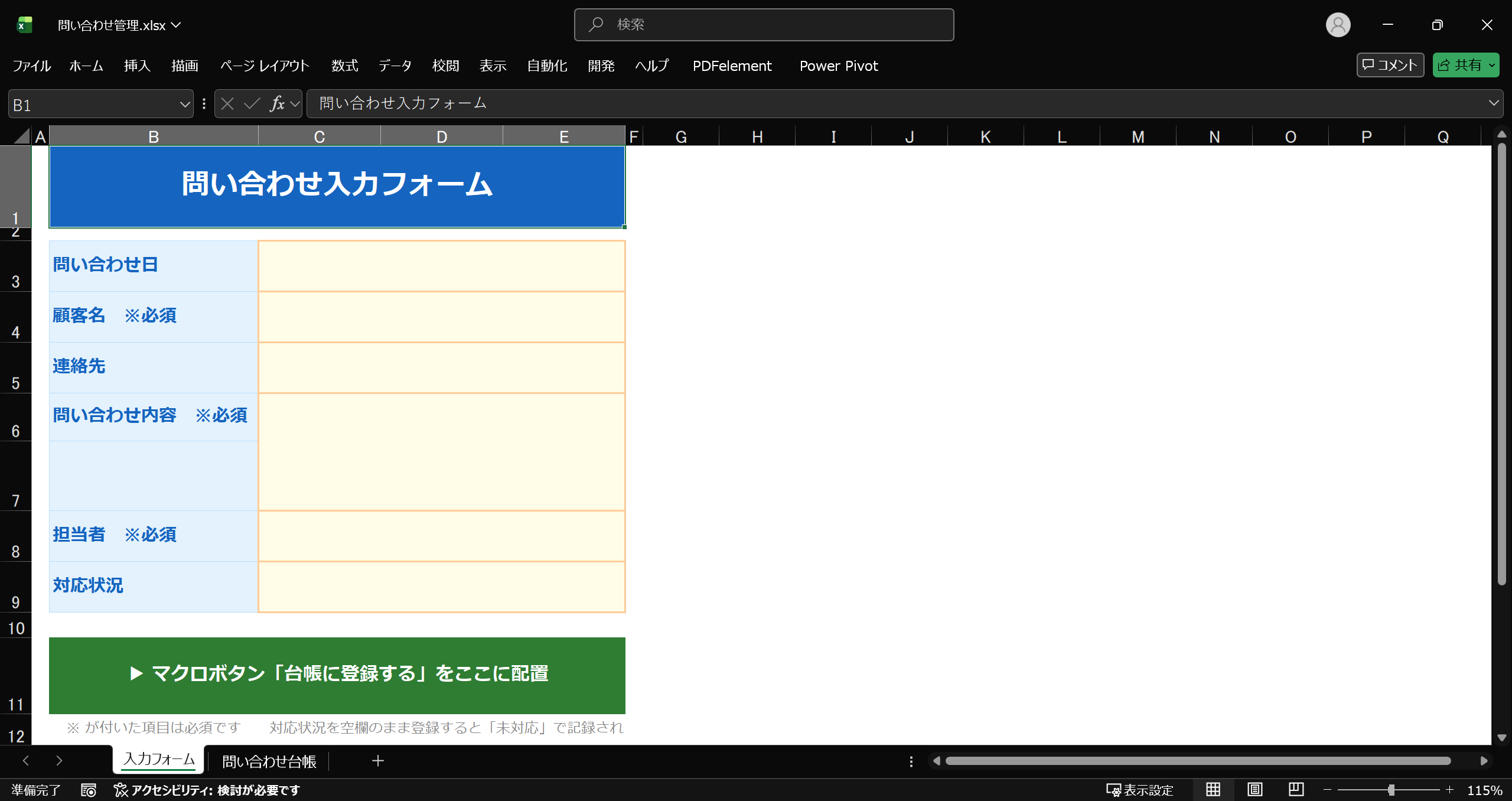Viewport: 1512px width, 801px height.
Task: Click the macro recording icon in status bar
Action: click(x=89, y=790)
